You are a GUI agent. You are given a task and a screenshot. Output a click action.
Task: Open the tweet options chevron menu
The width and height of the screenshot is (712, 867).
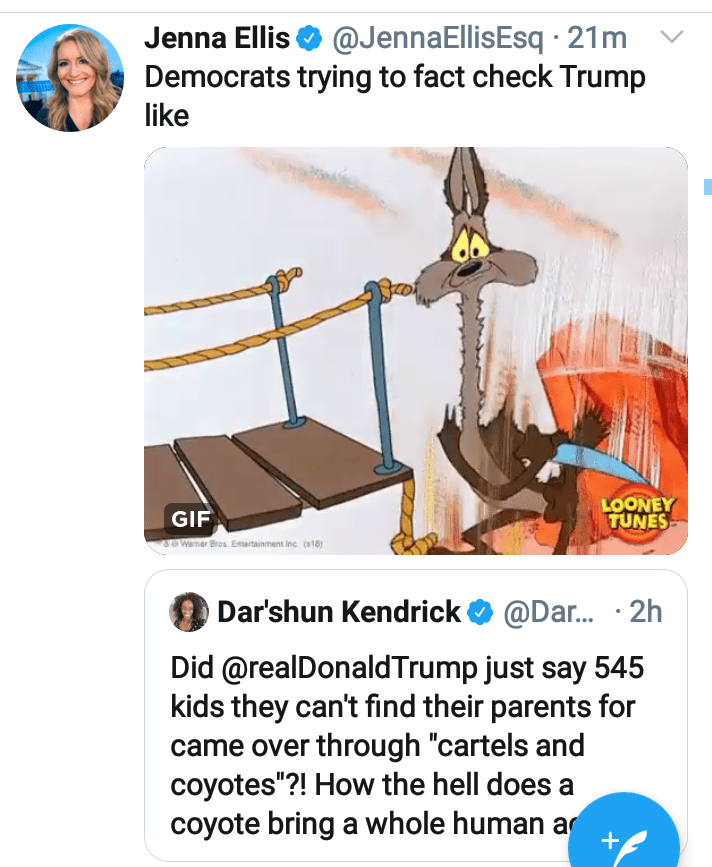point(673,38)
